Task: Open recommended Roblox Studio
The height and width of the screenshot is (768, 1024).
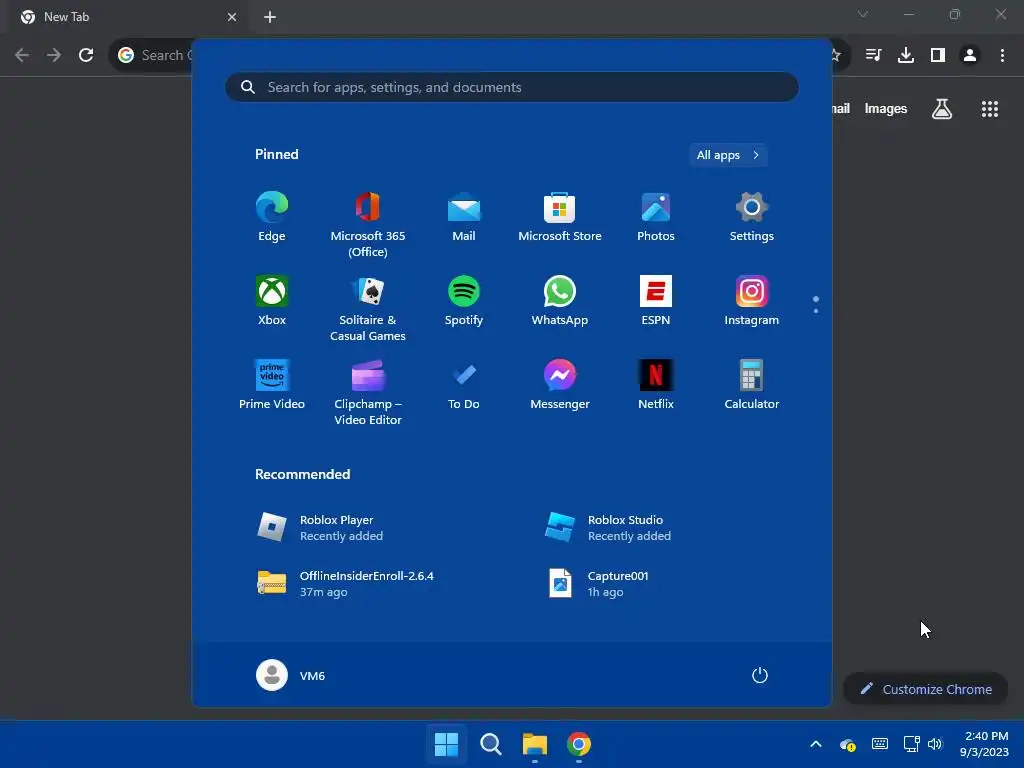Action: 608,528
